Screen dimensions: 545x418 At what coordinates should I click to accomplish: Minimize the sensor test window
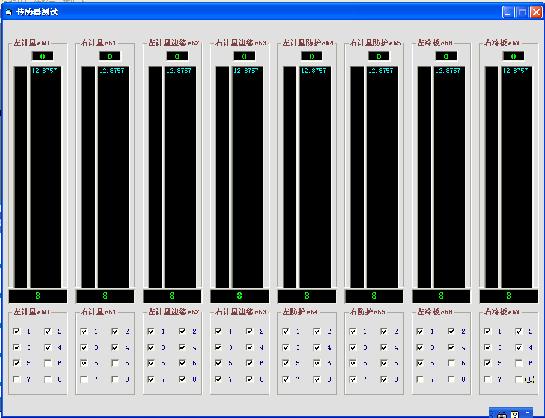coord(508,12)
